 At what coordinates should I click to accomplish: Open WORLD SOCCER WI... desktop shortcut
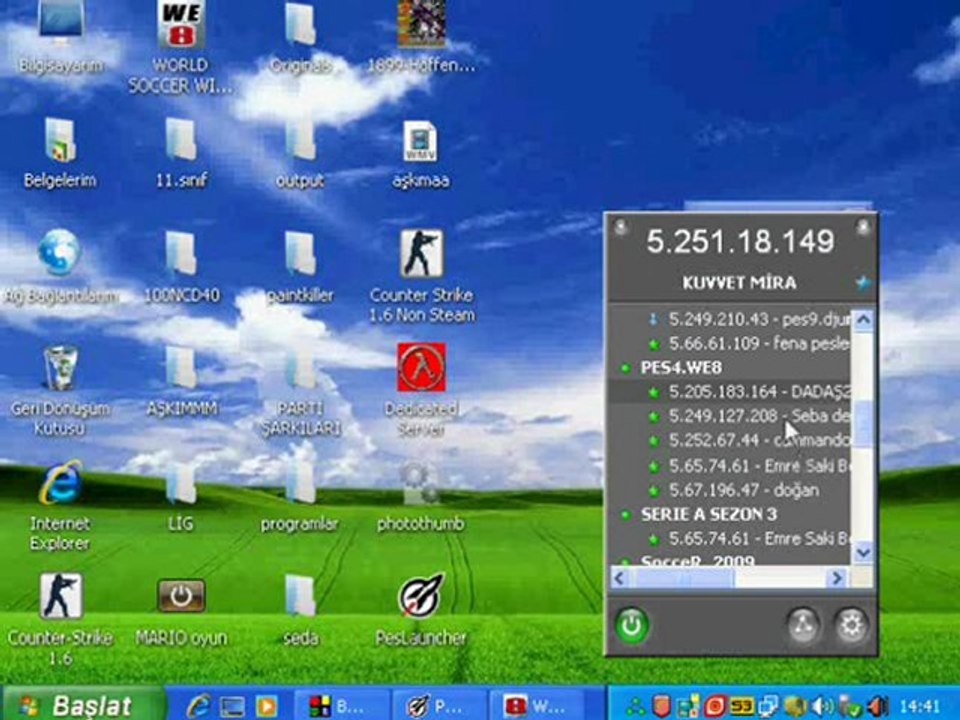click(180, 47)
